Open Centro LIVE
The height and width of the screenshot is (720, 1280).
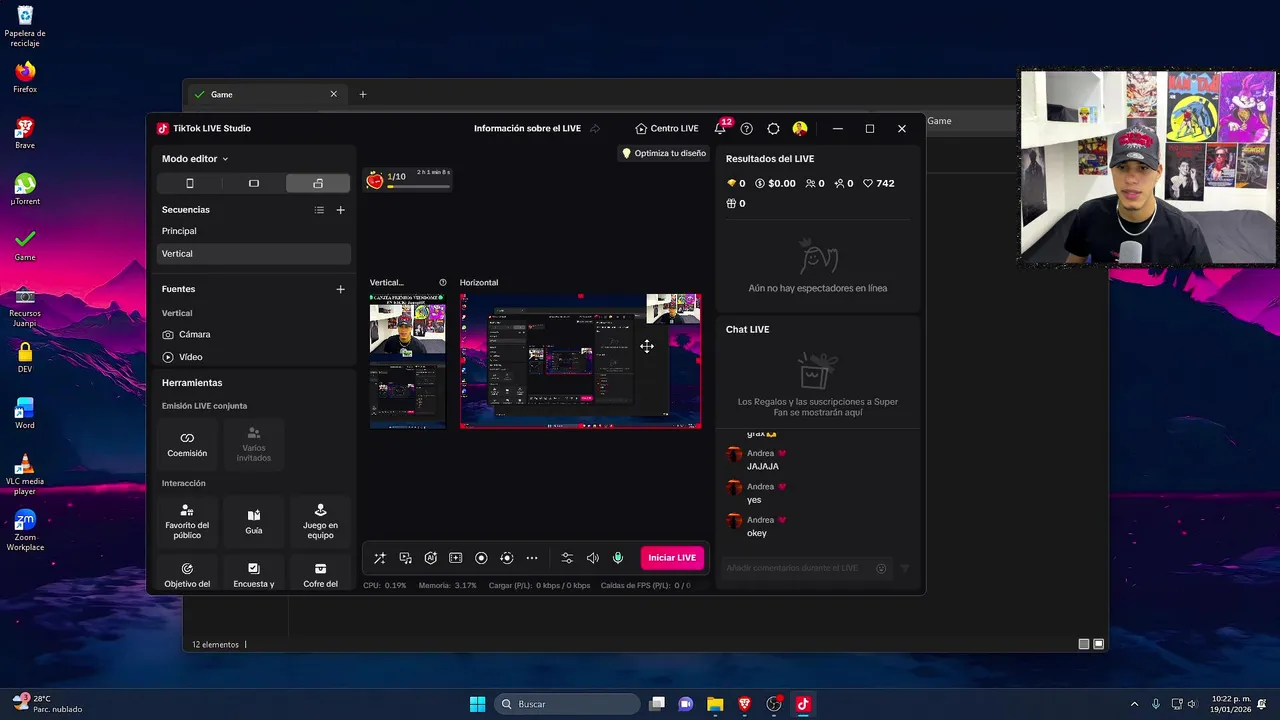click(x=667, y=129)
